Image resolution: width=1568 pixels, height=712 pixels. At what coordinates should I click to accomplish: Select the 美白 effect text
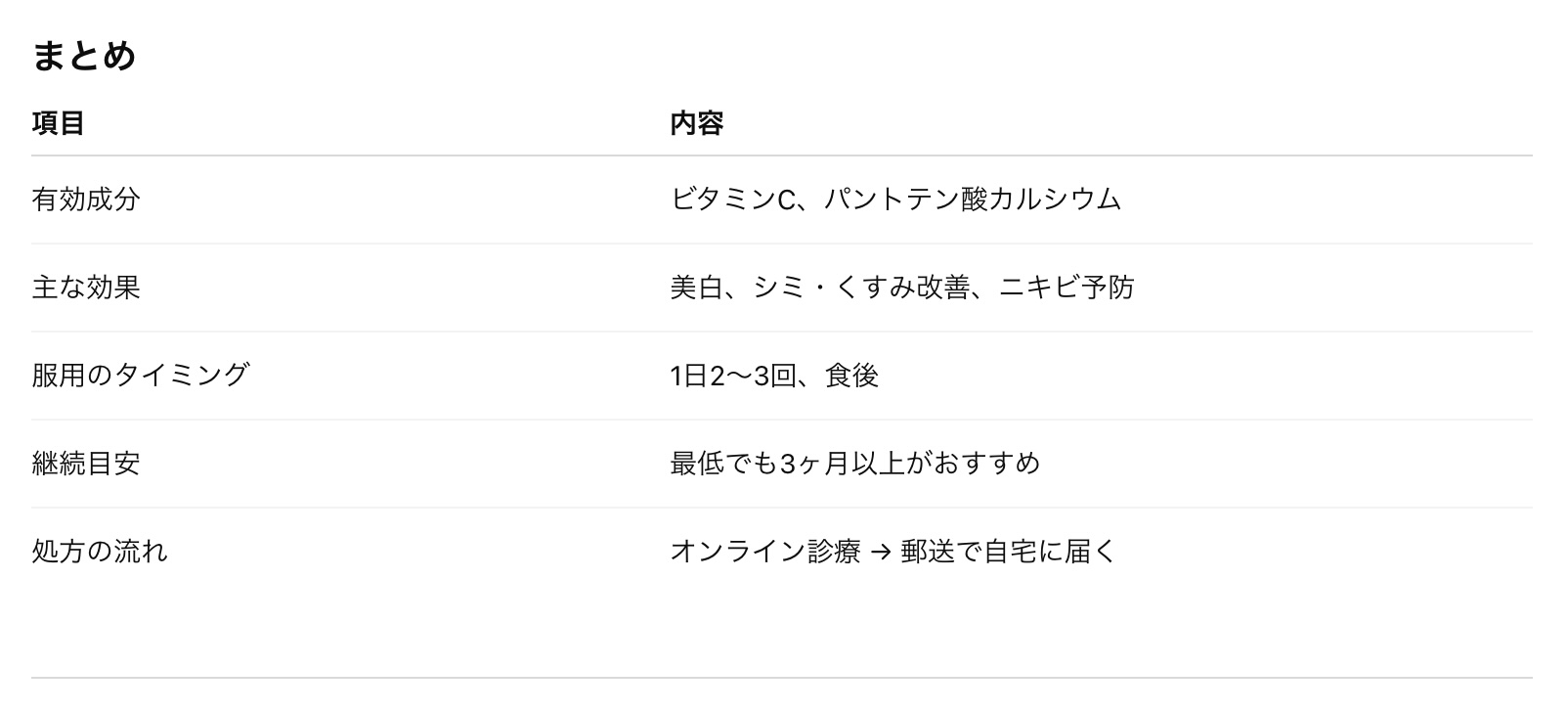click(x=696, y=288)
